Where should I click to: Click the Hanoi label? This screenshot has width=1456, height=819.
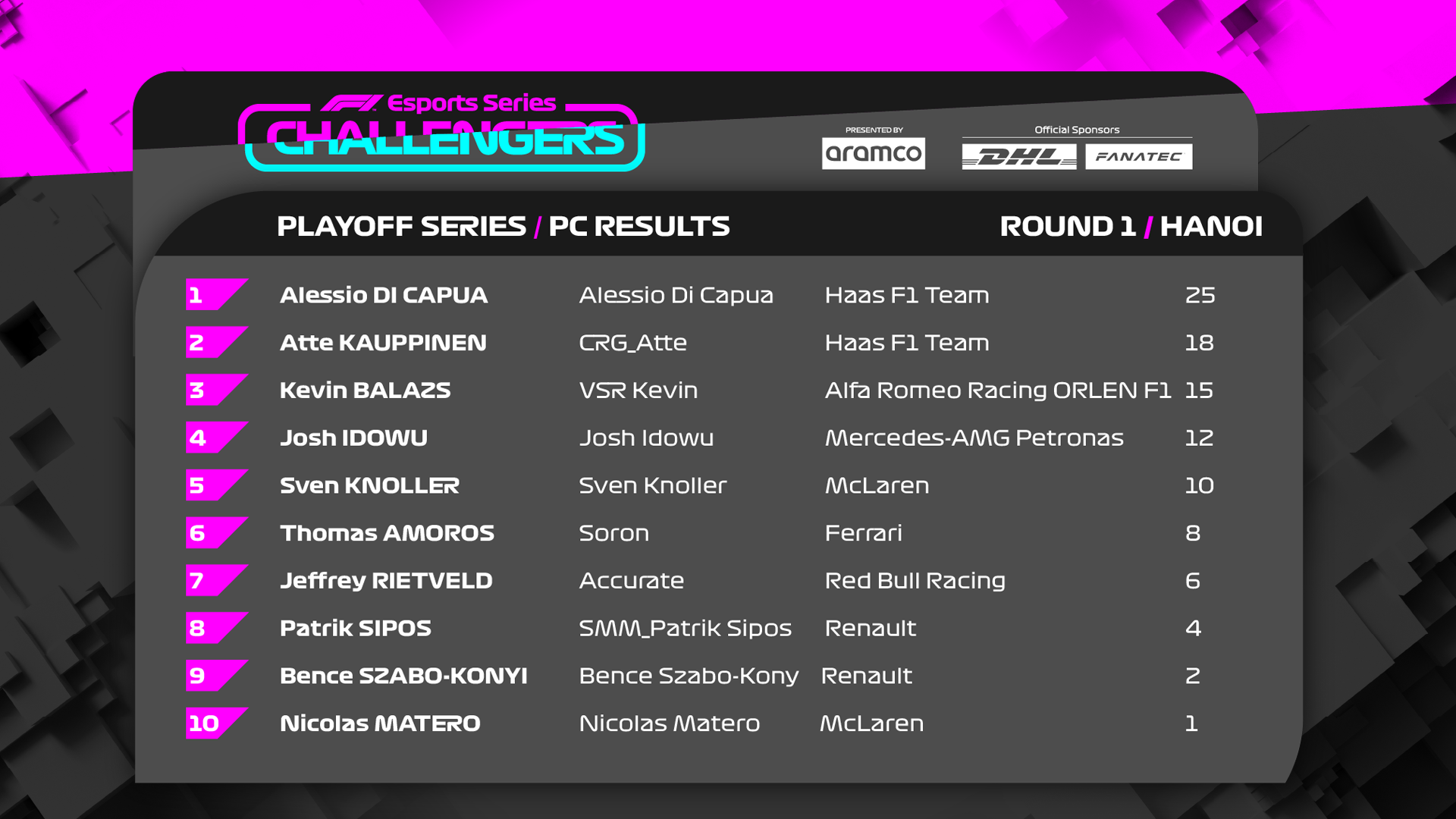click(x=1211, y=226)
